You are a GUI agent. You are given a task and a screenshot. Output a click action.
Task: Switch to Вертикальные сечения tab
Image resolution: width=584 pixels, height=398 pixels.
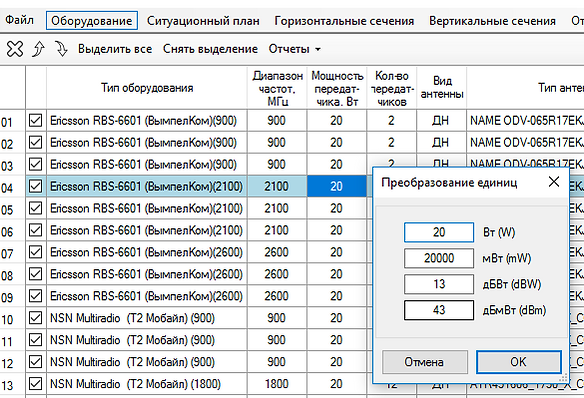(492, 20)
